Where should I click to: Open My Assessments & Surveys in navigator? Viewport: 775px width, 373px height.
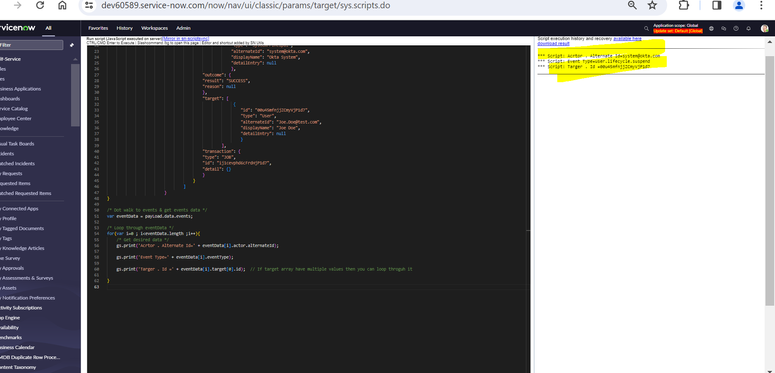pyautogui.click(x=26, y=278)
